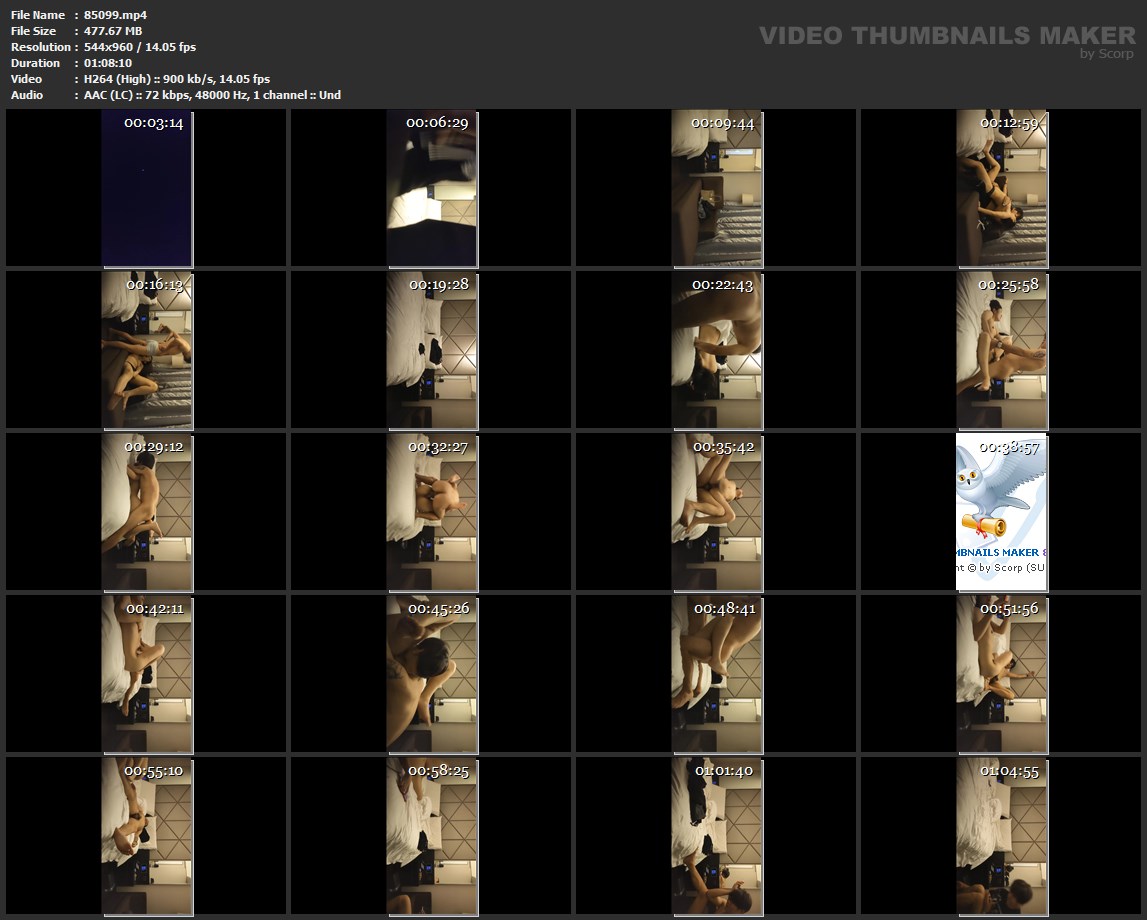Click the 00:12:59 timestamp label
Image resolution: width=1147 pixels, height=920 pixels.
[x=1009, y=123]
